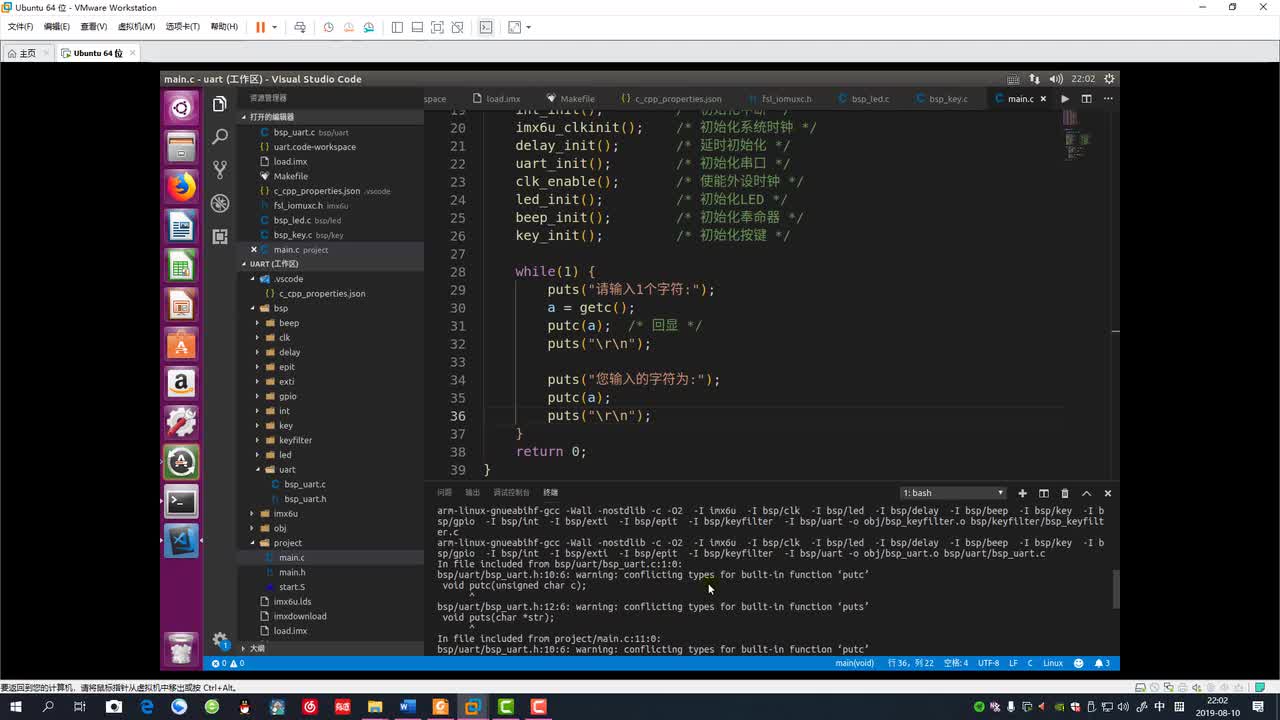Click the terminal panel scrollbar

click(x=1115, y=589)
